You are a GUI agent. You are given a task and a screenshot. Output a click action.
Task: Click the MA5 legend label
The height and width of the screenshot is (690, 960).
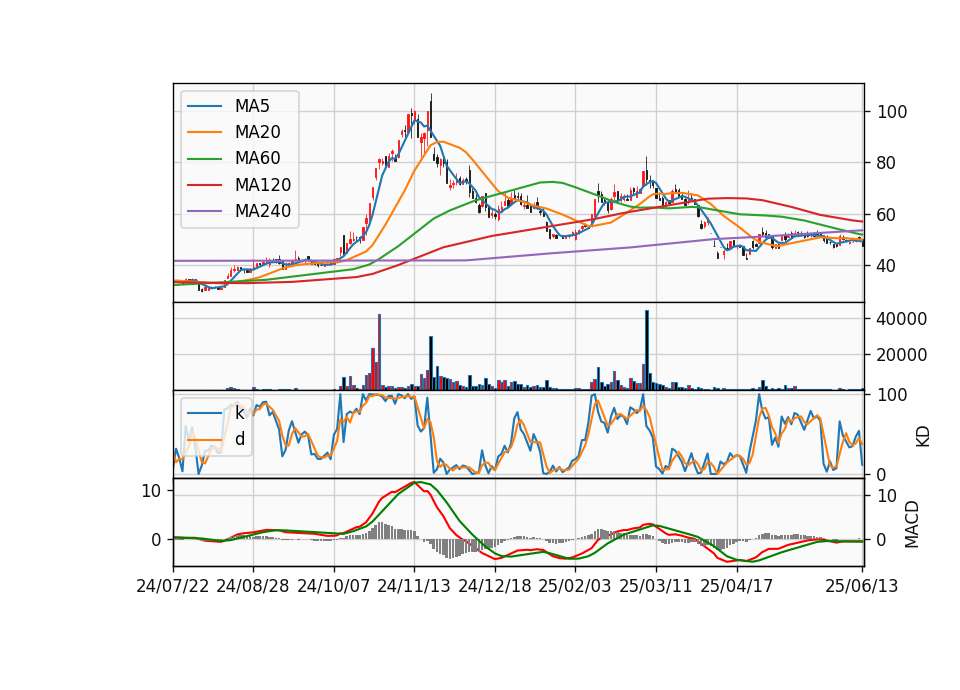click(252, 106)
